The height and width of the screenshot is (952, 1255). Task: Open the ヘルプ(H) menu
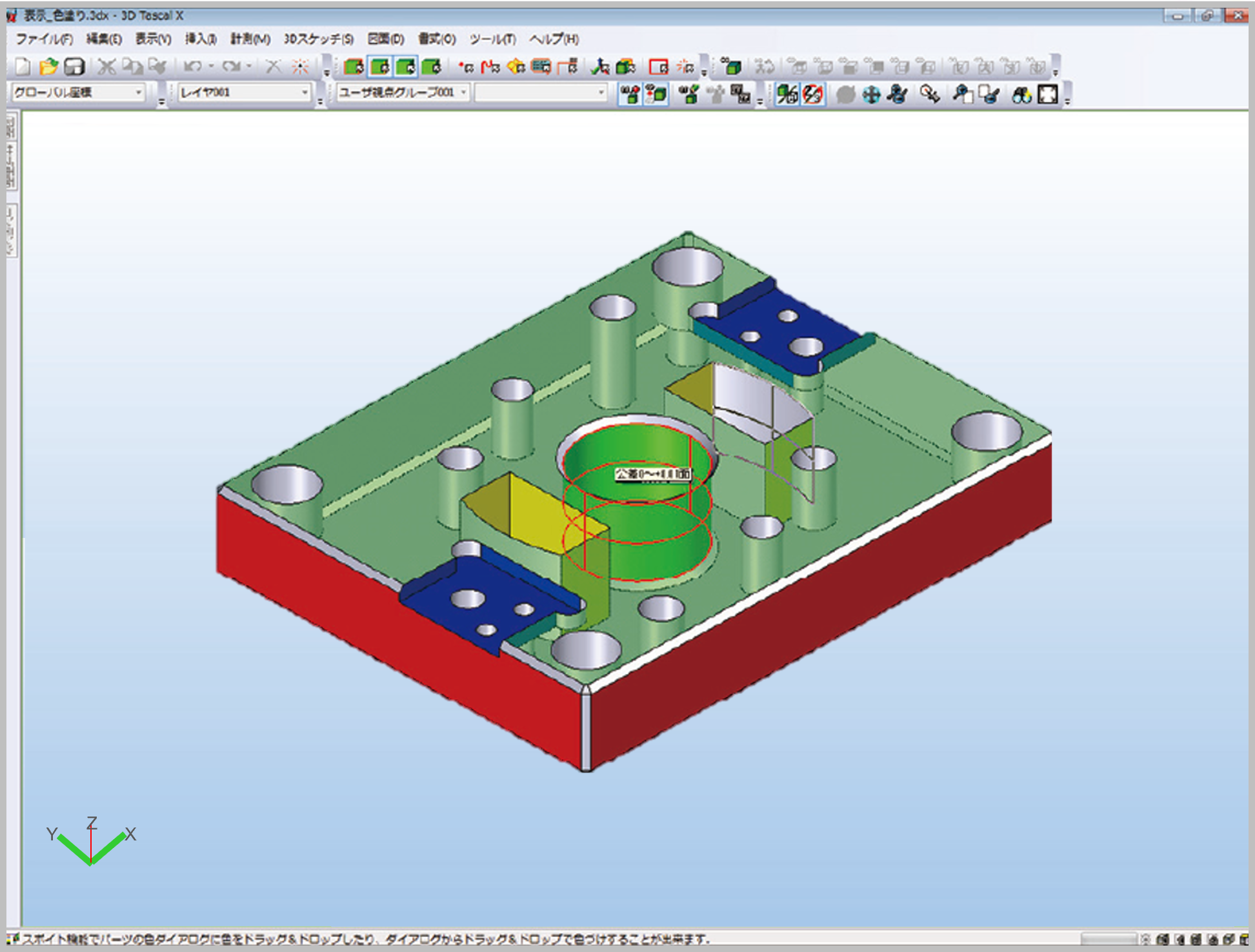click(554, 39)
